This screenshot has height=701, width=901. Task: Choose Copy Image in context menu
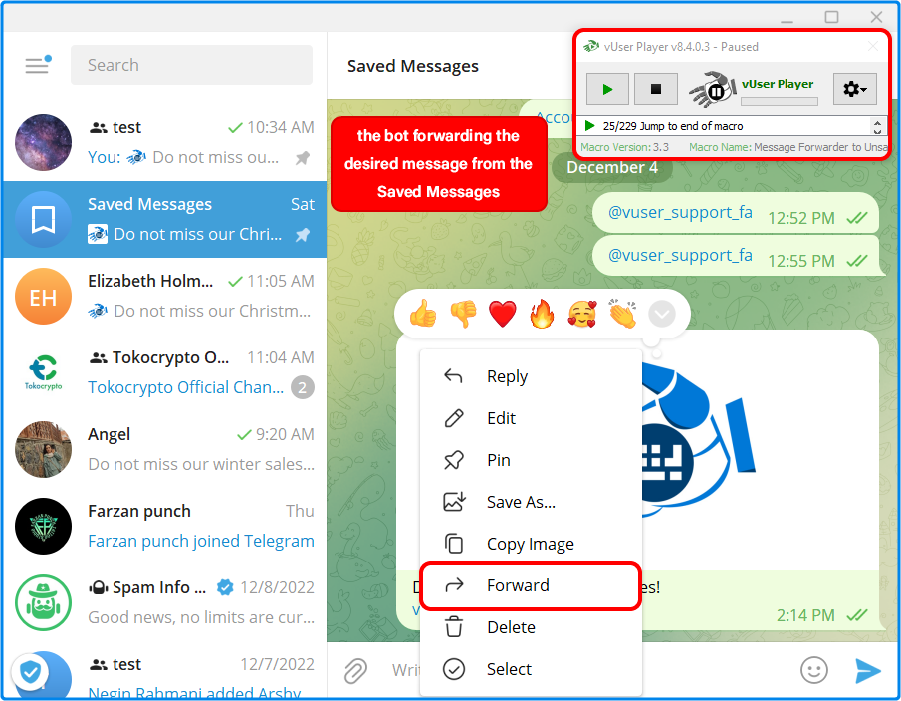(531, 544)
